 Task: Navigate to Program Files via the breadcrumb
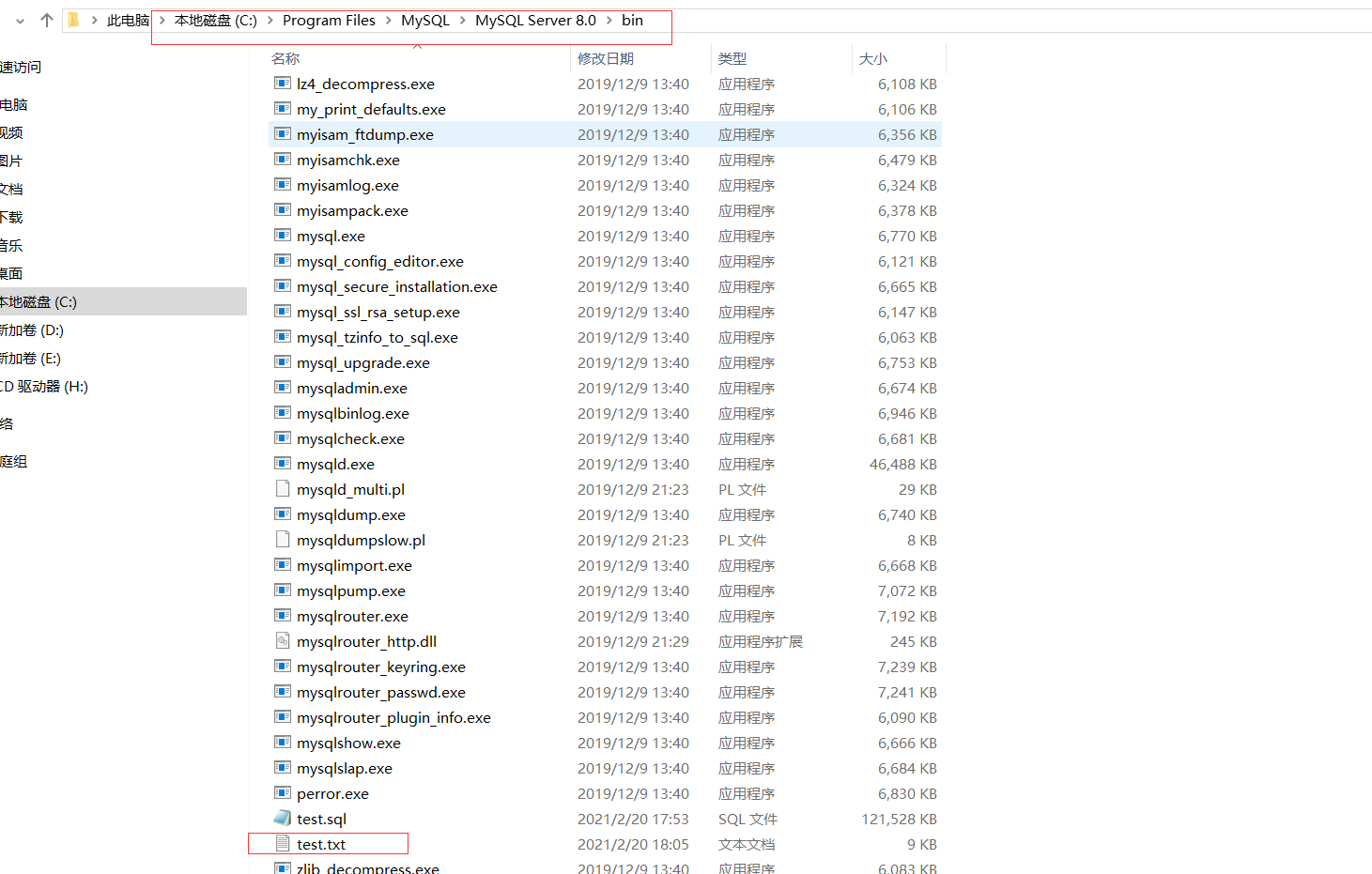pyautogui.click(x=329, y=20)
